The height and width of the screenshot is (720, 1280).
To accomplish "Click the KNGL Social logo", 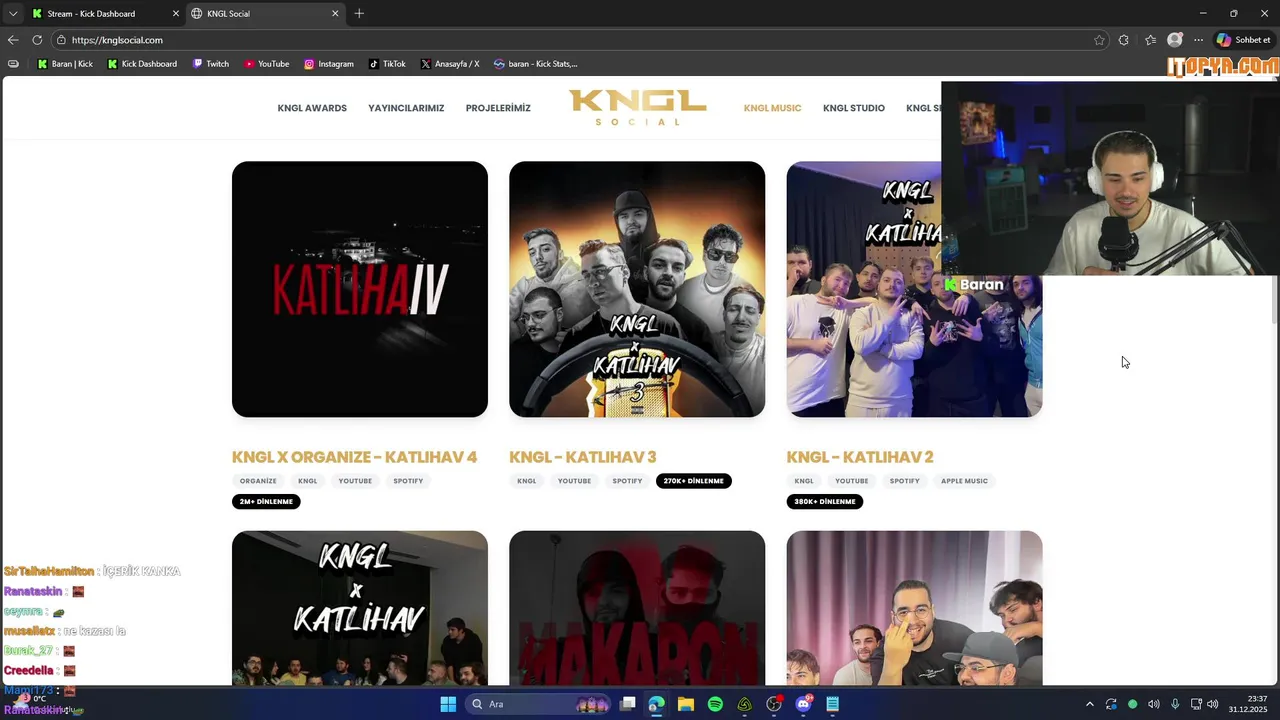I will [637, 108].
